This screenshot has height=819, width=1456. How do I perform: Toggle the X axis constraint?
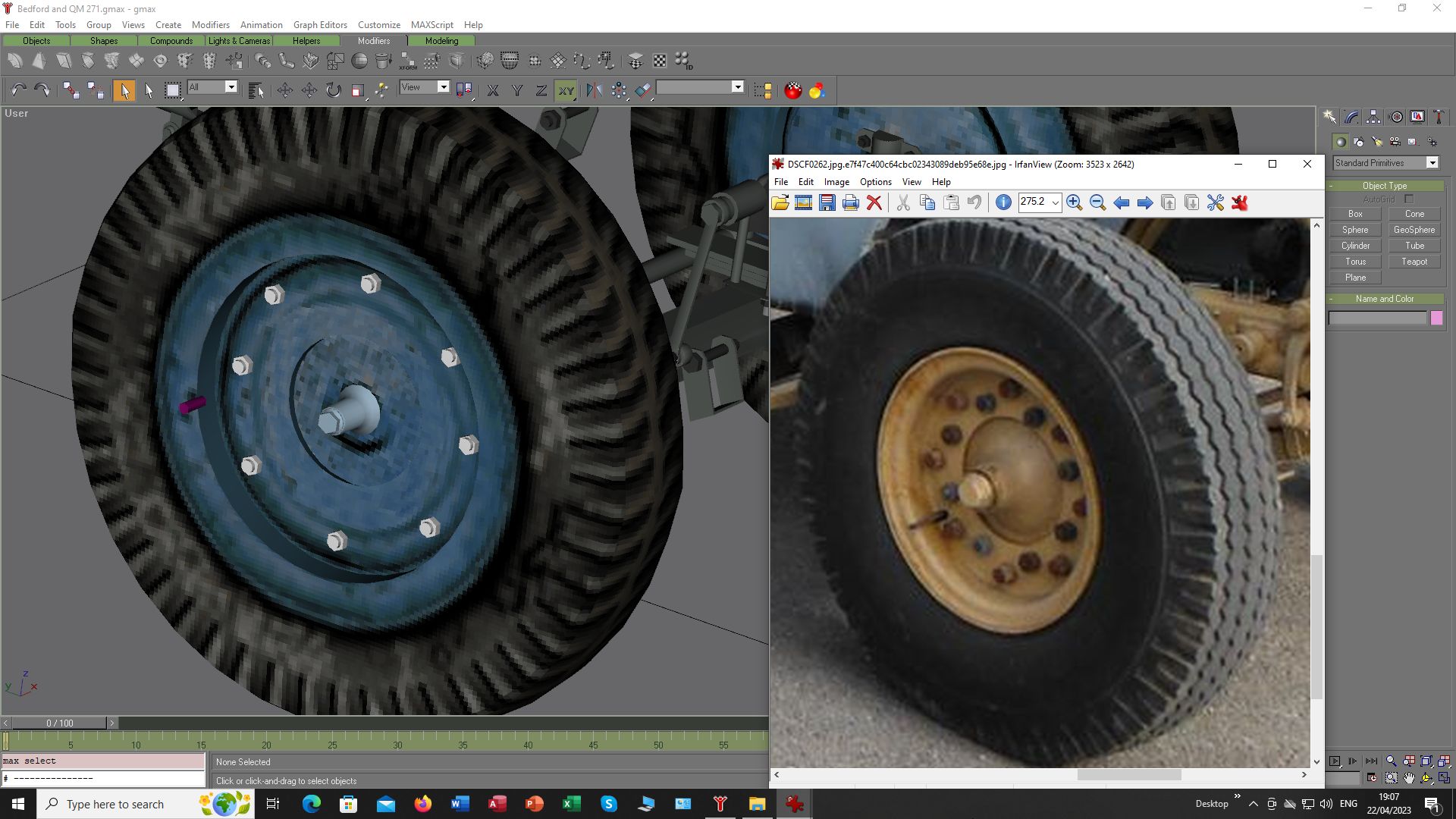tap(493, 90)
